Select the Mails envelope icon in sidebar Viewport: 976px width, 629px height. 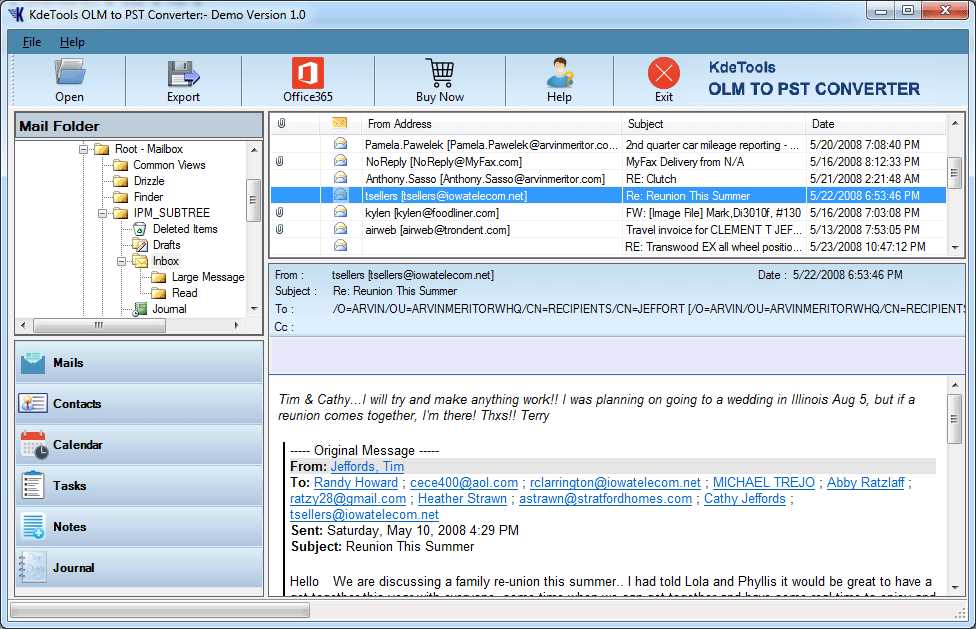pos(33,363)
